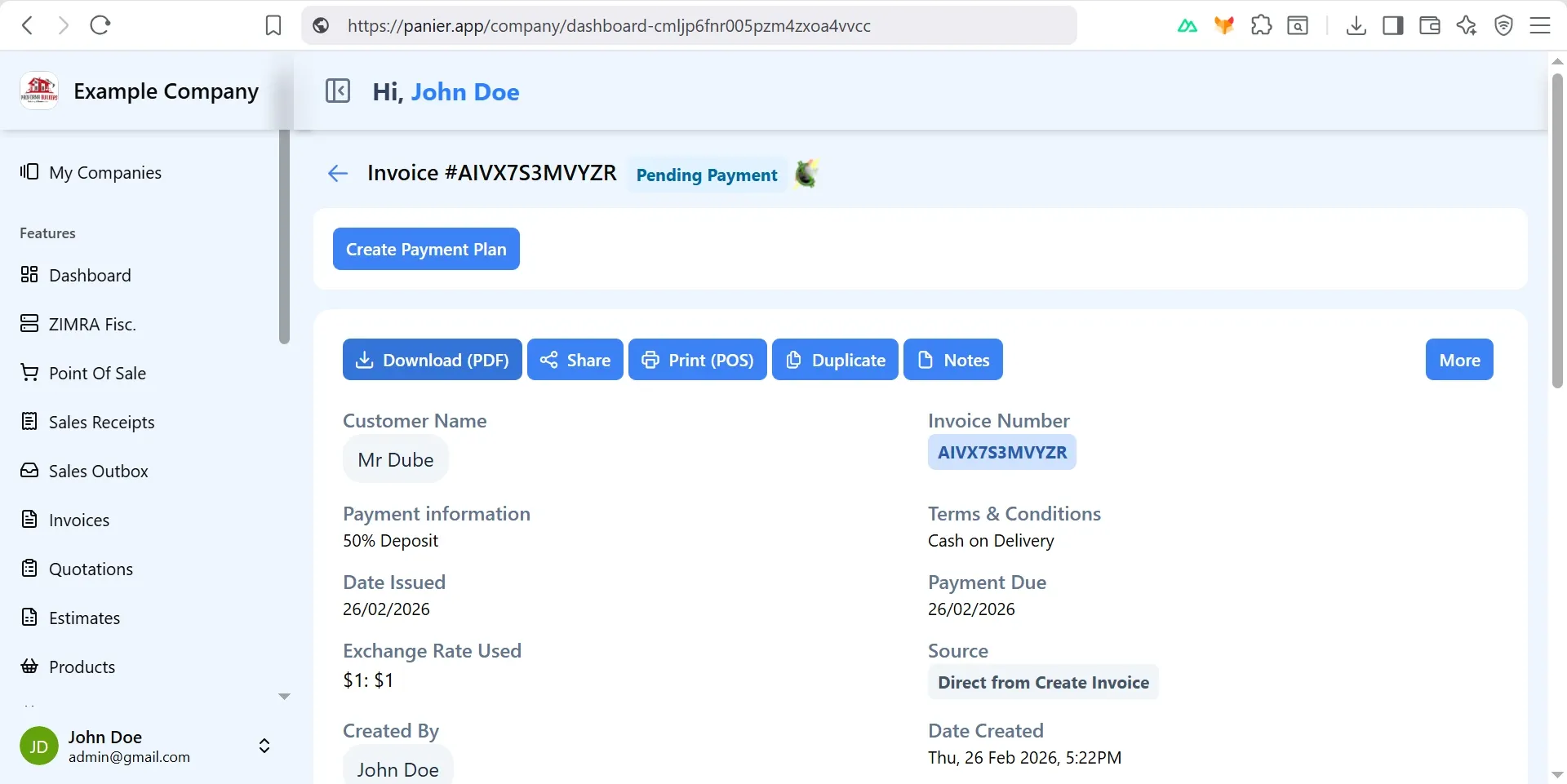The height and width of the screenshot is (784, 1567).
Task: Open Invoices in sidebar
Action: 64,520
